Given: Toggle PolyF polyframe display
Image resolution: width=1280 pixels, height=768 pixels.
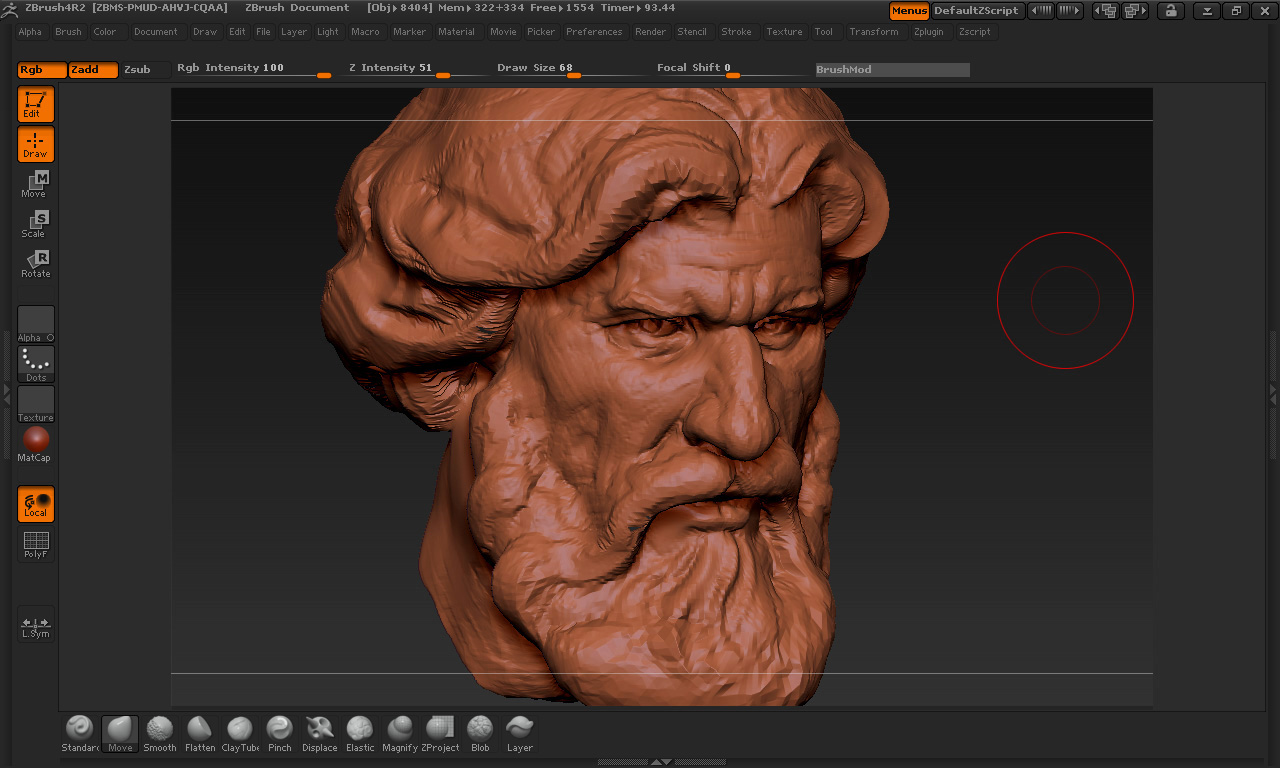Looking at the screenshot, I should (36, 545).
